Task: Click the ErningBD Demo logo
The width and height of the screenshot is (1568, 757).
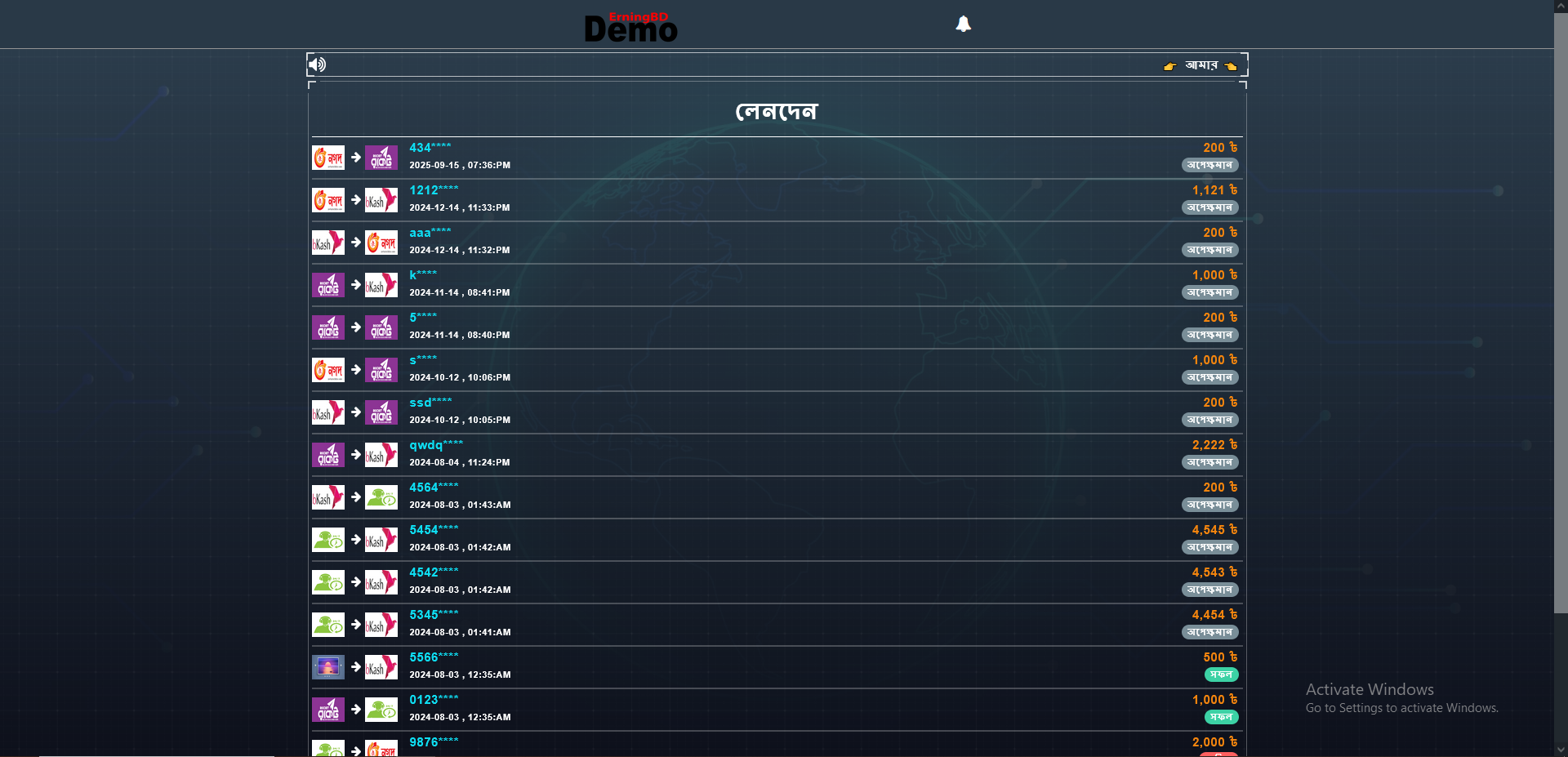Action: (630, 27)
